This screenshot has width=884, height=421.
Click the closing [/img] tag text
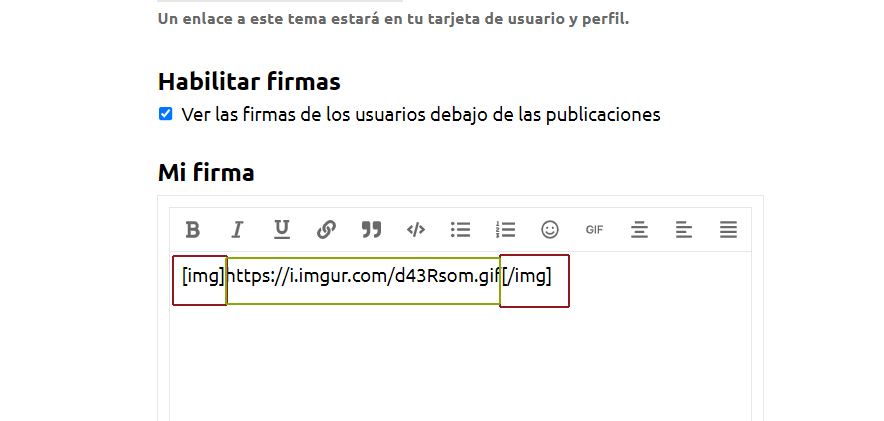527,277
